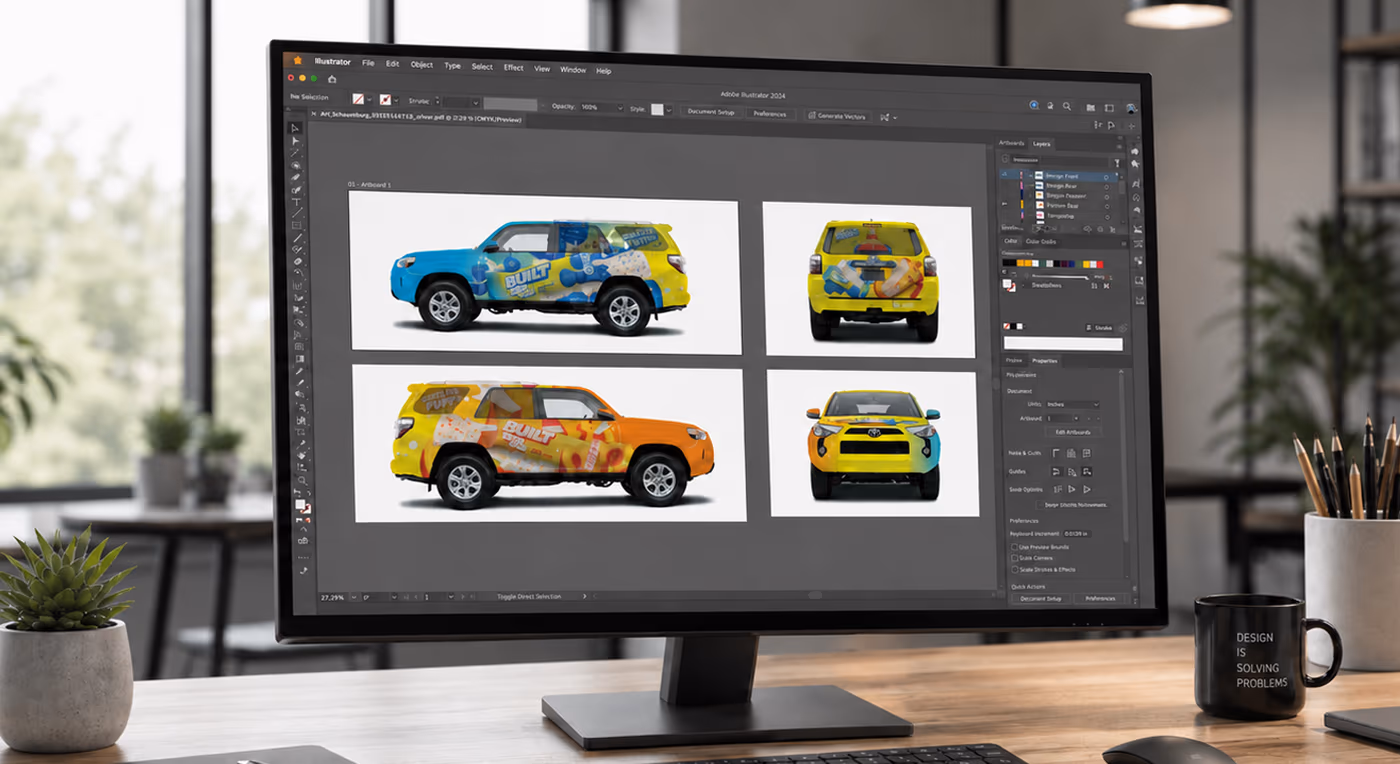
Task: Click the fill and stroke swatch in toolbar
Action: click(303, 507)
